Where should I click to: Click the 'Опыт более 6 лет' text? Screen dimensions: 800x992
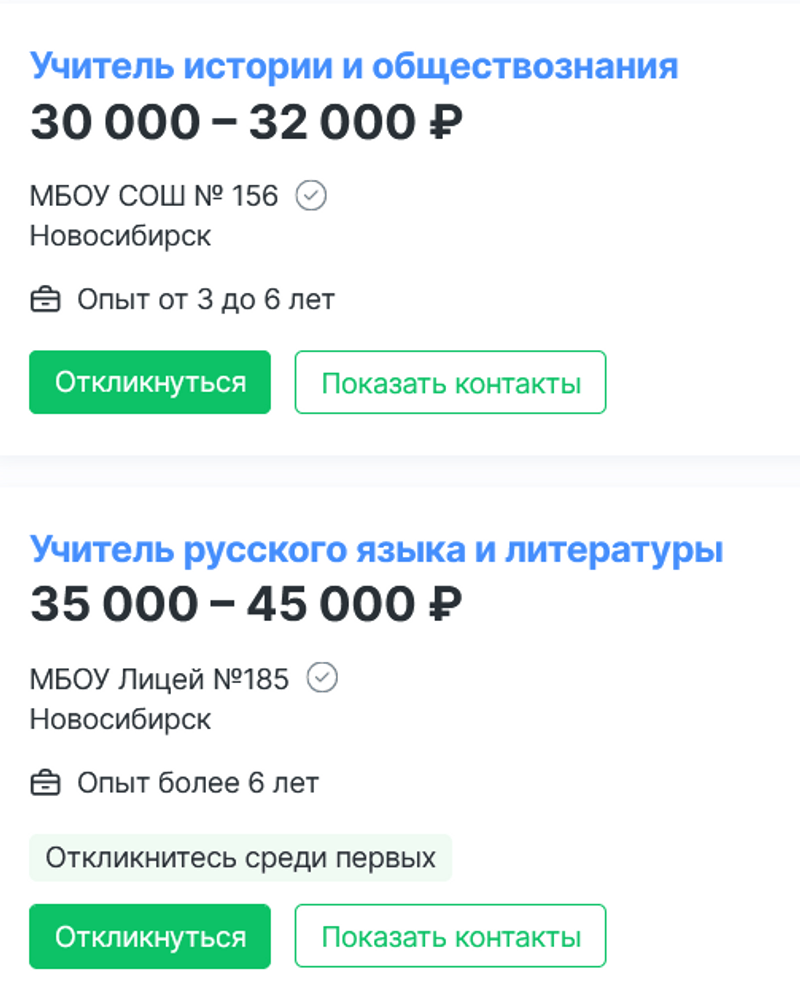(198, 782)
